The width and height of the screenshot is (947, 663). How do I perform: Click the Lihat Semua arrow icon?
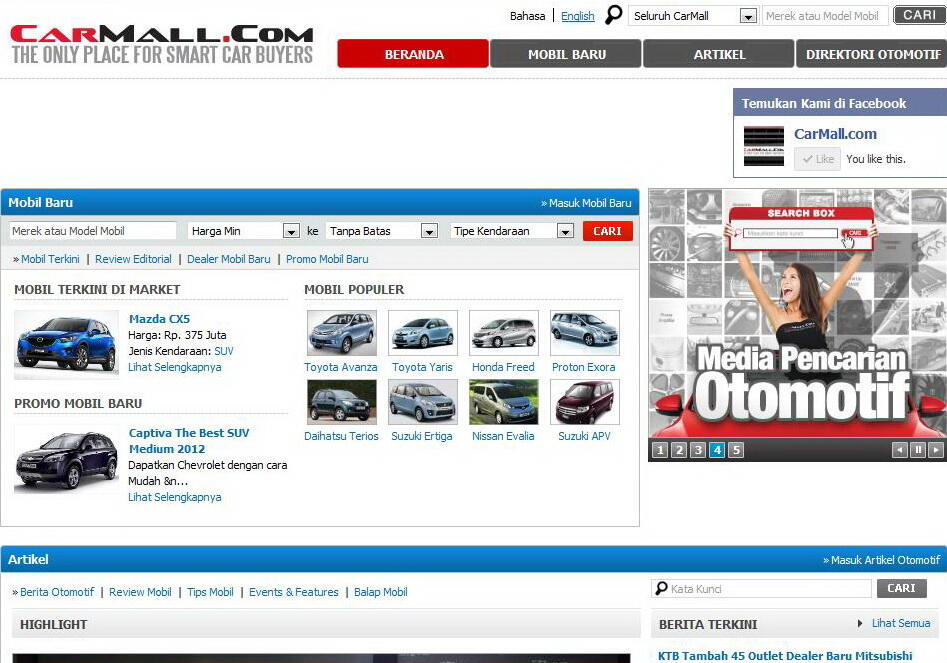pos(860,623)
